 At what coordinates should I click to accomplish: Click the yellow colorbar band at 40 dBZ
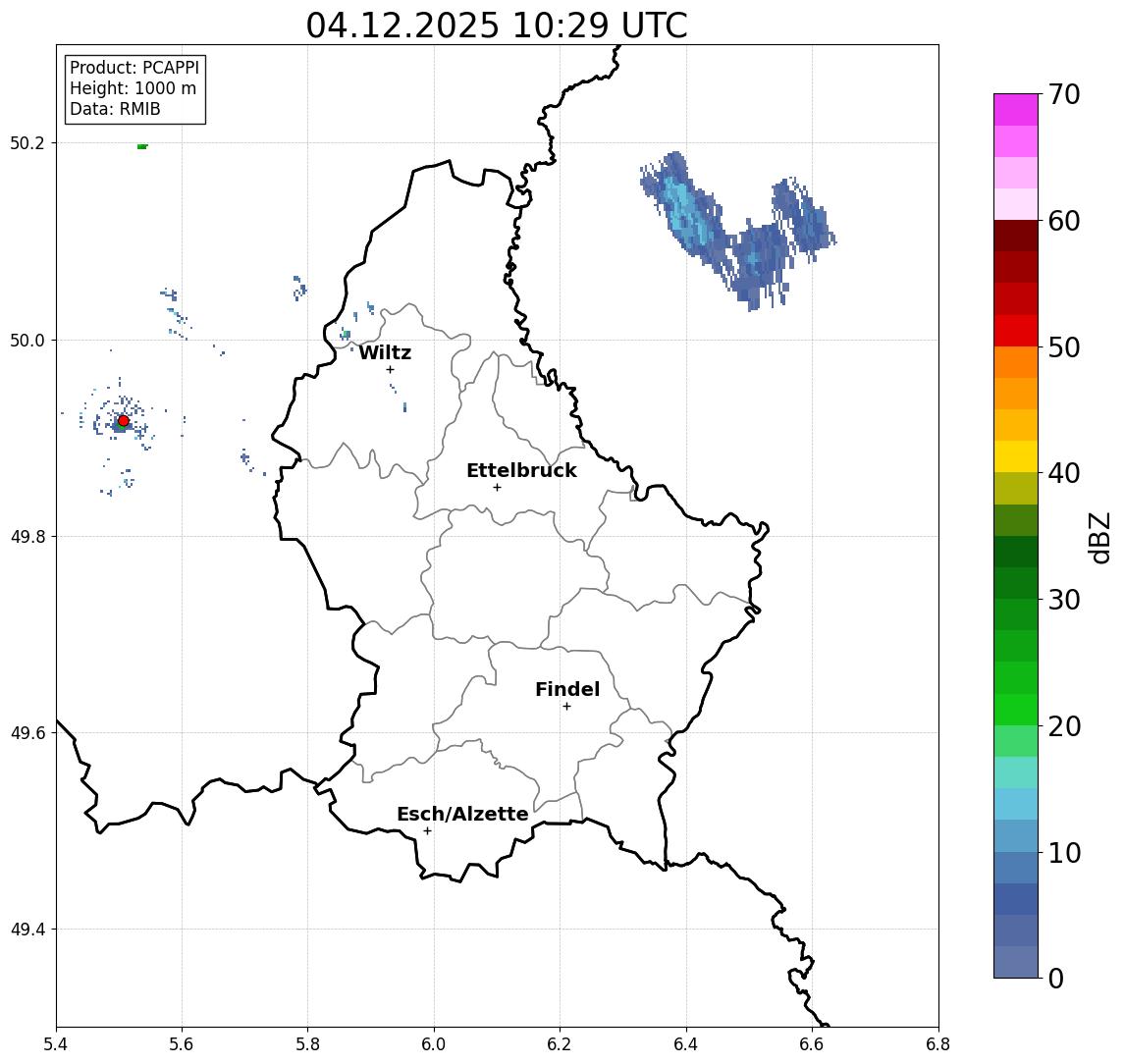pos(1016,456)
